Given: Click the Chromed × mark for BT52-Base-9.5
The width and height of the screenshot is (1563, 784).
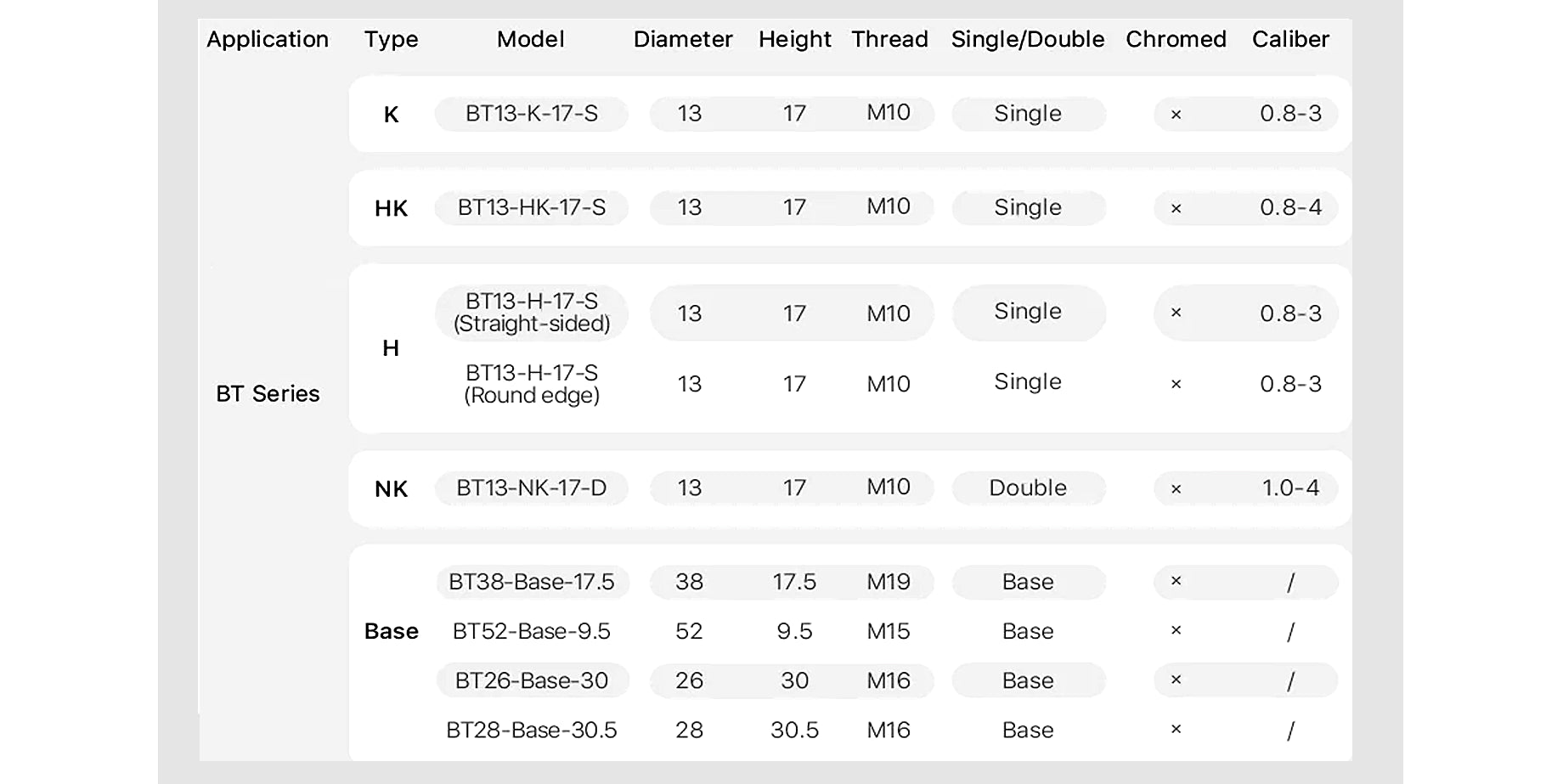Looking at the screenshot, I should tap(1176, 631).
